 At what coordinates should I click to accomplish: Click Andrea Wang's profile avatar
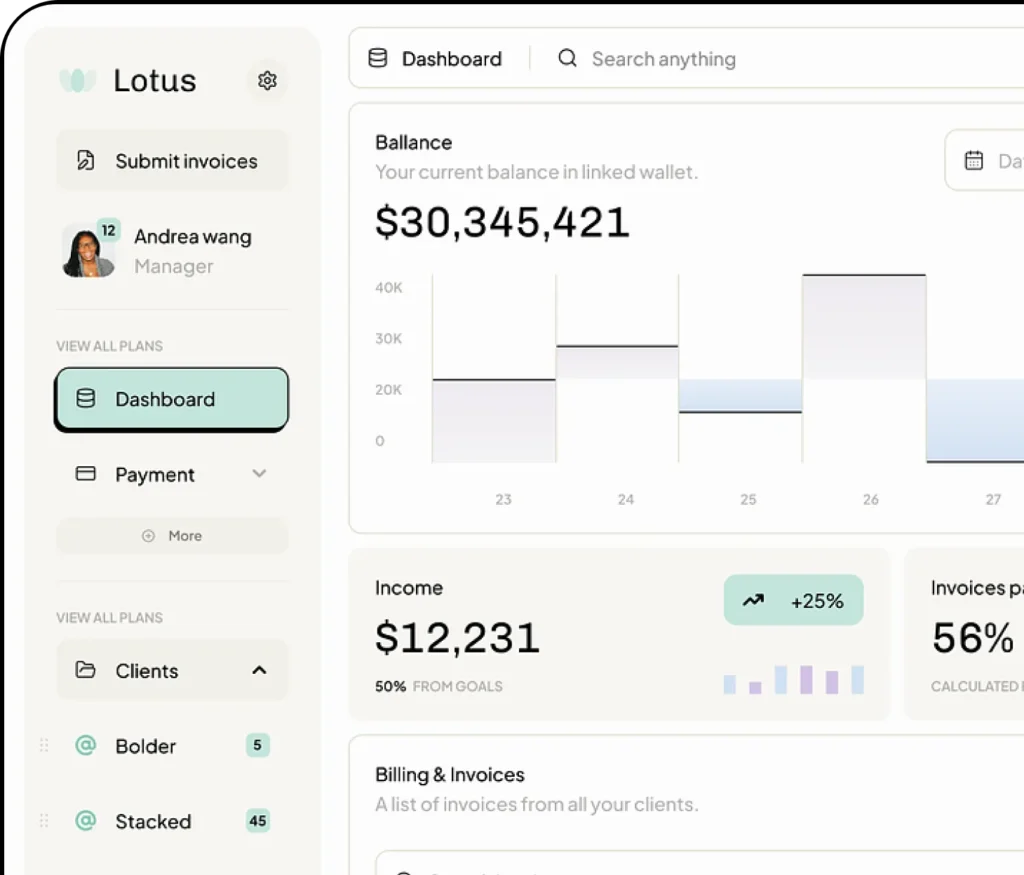(88, 251)
